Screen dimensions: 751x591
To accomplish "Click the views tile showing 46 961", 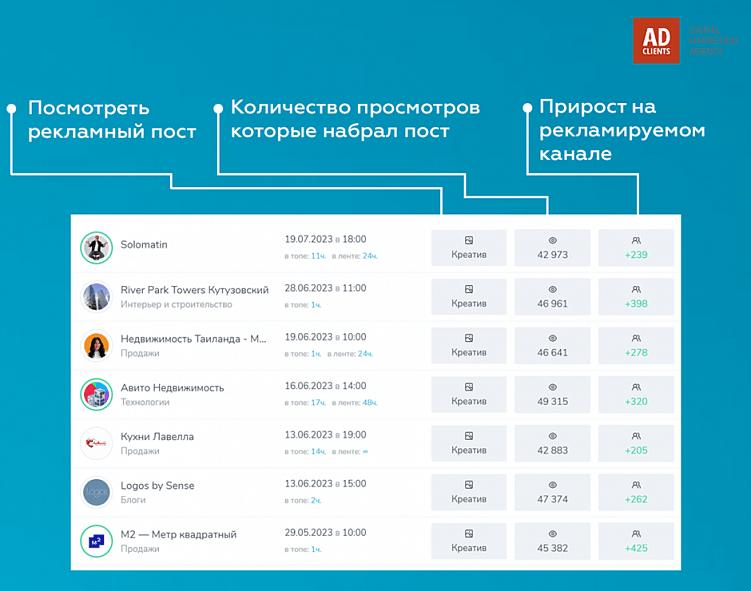I will coord(552,296).
